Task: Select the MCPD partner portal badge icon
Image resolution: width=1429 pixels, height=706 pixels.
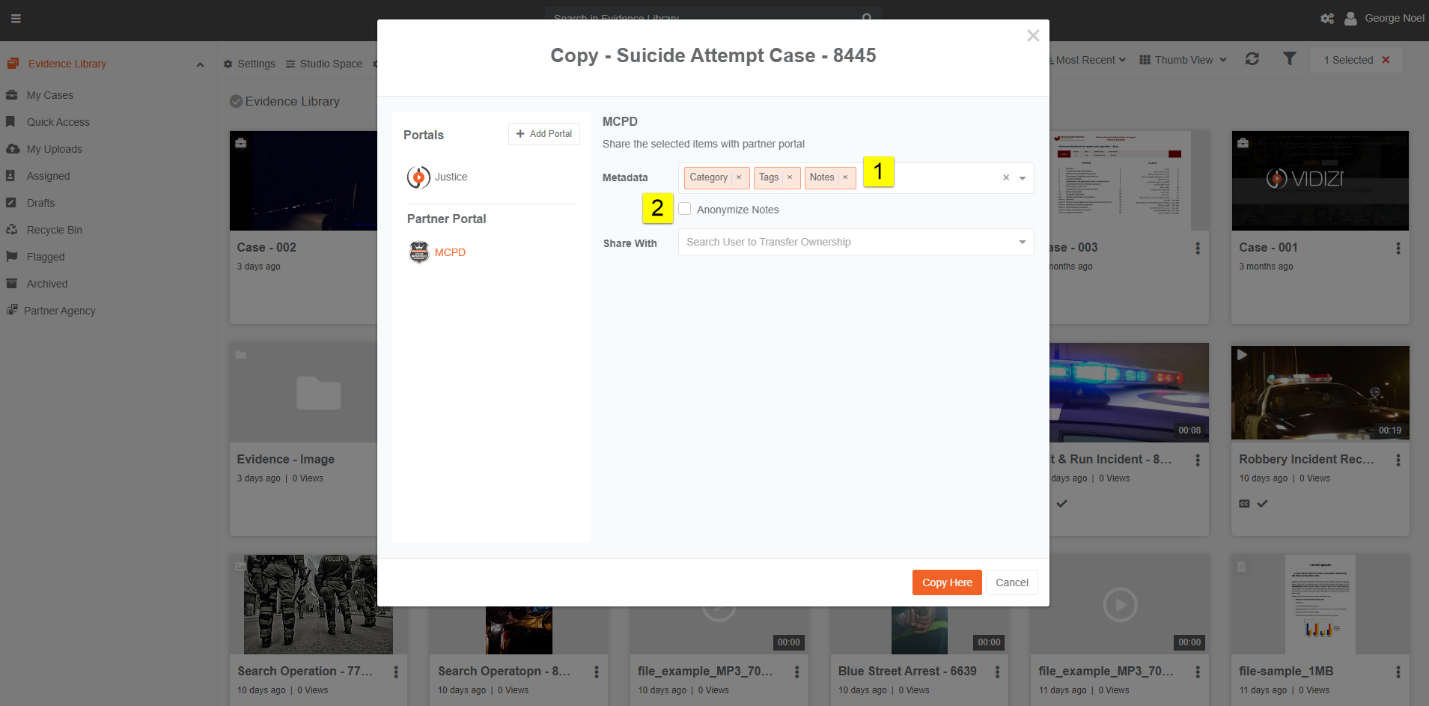Action: click(419, 252)
